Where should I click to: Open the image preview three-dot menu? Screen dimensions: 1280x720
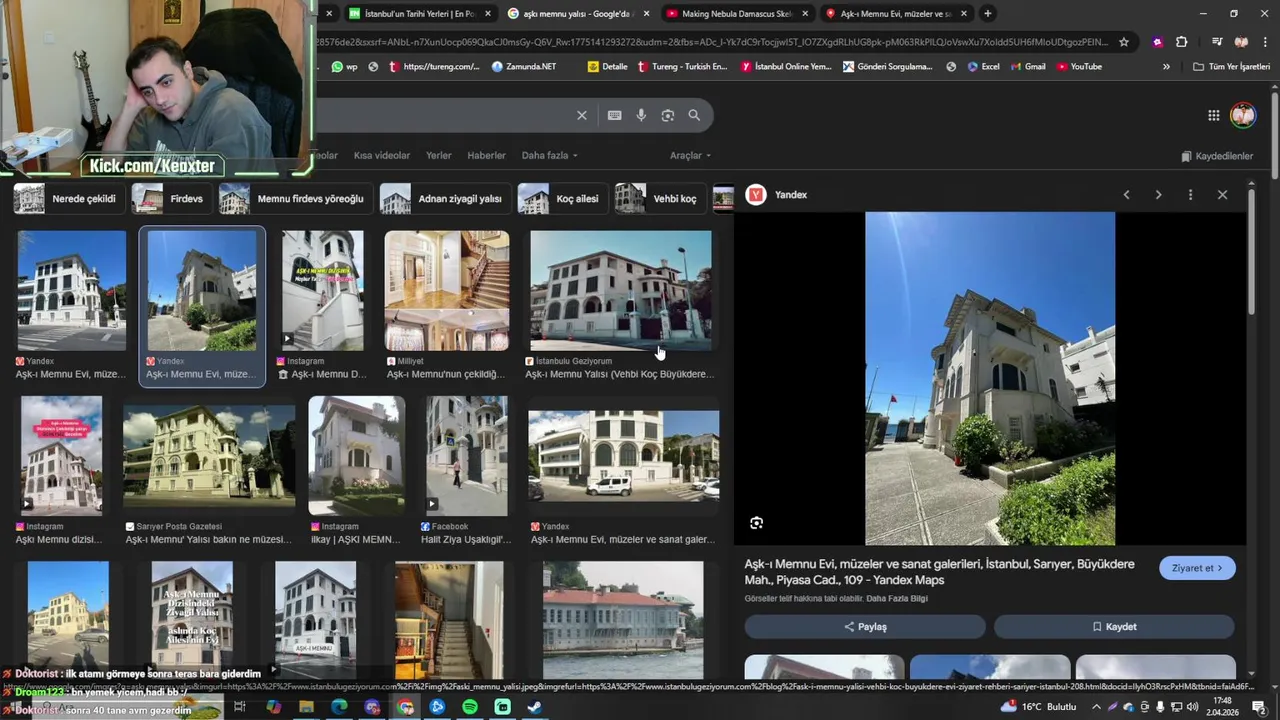tap(1190, 195)
